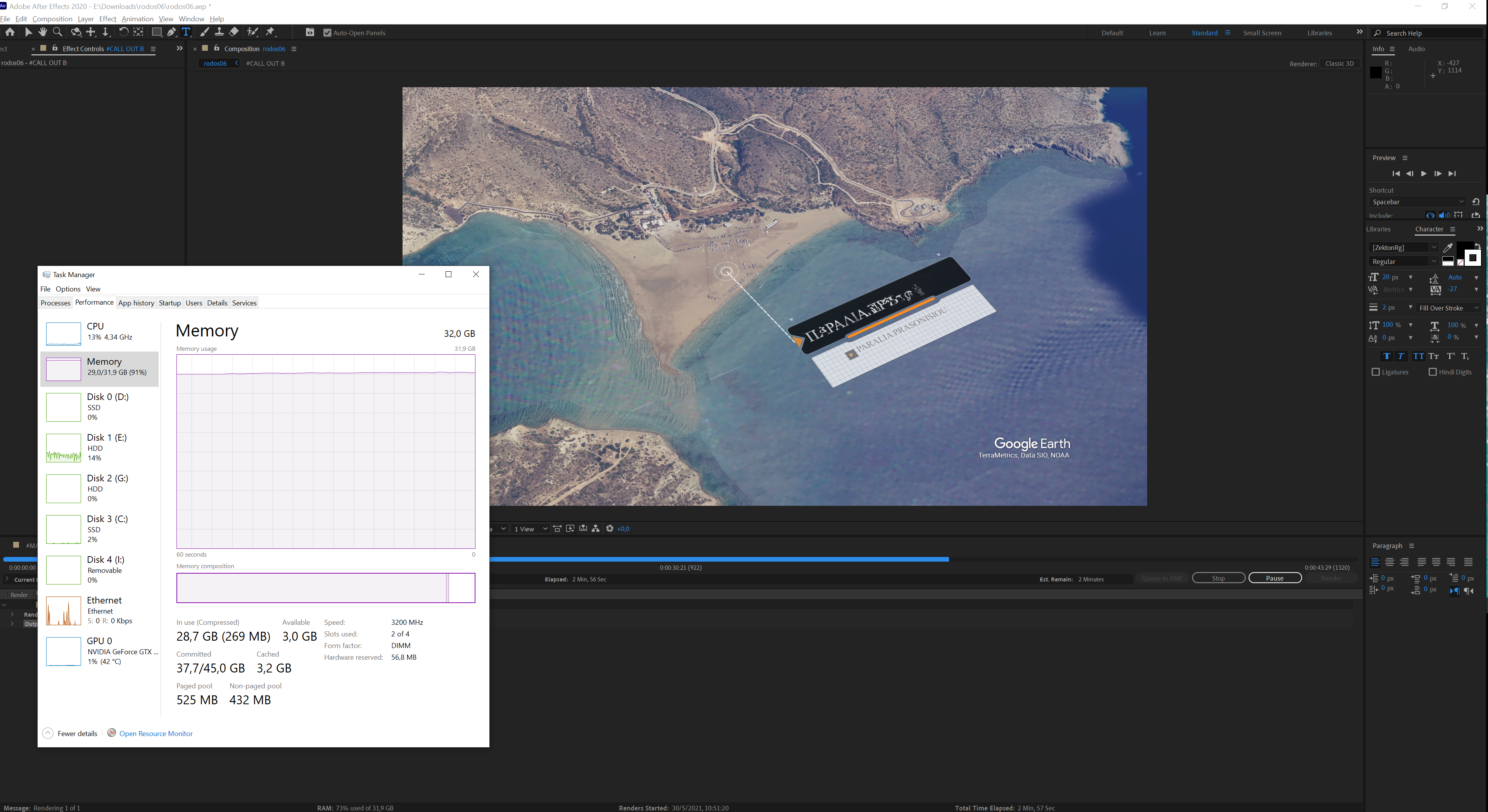This screenshot has width=1488, height=812.
Task: Select the Rotation tool
Action: (x=123, y=32)
